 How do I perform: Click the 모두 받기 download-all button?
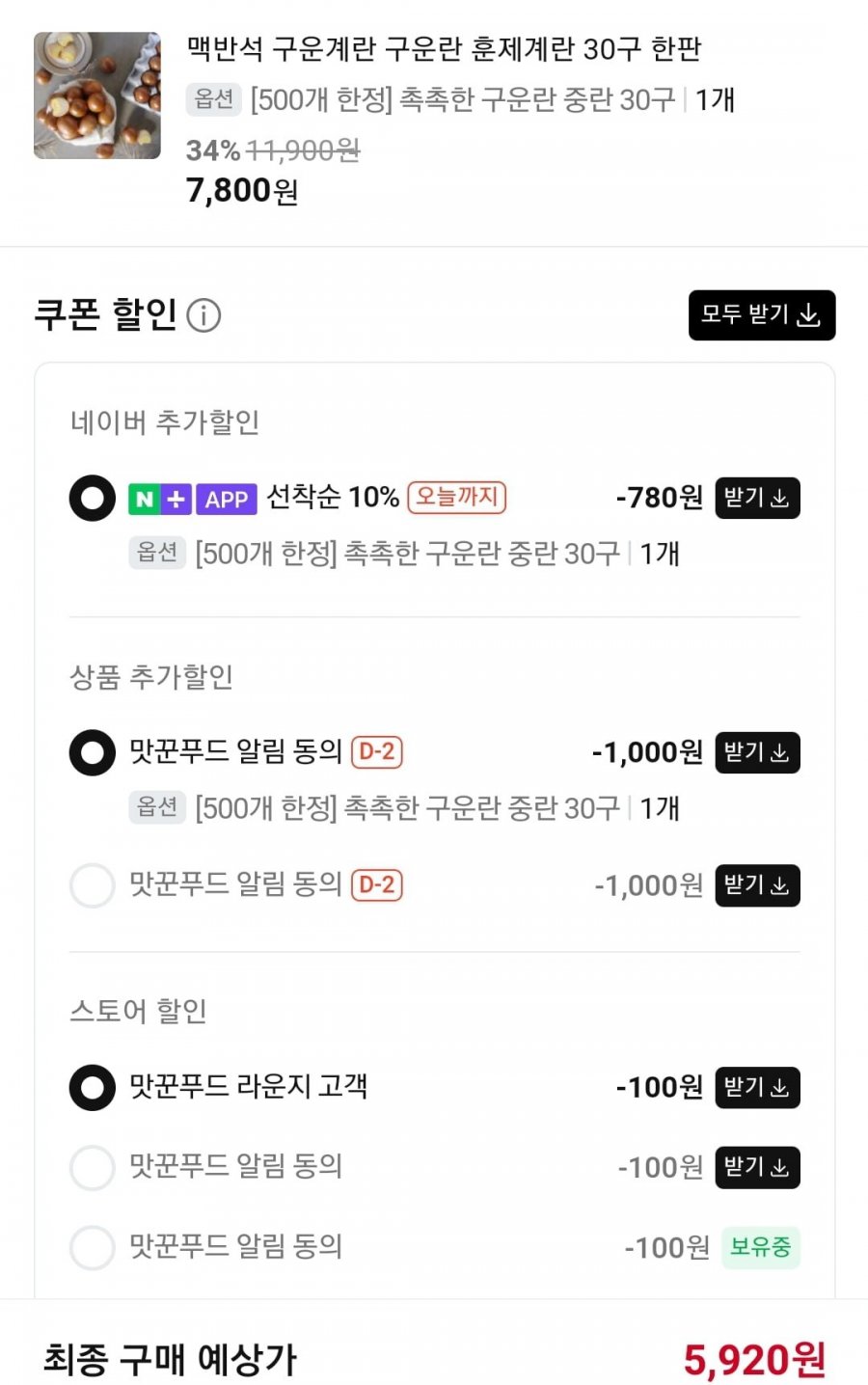click(761, 315)
